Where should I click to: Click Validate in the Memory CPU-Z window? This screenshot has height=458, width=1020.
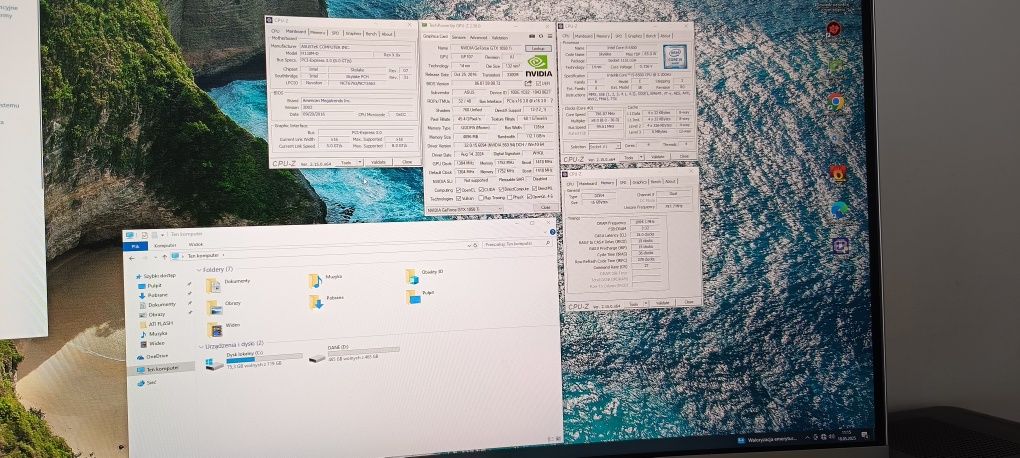[x=662, y=303]
